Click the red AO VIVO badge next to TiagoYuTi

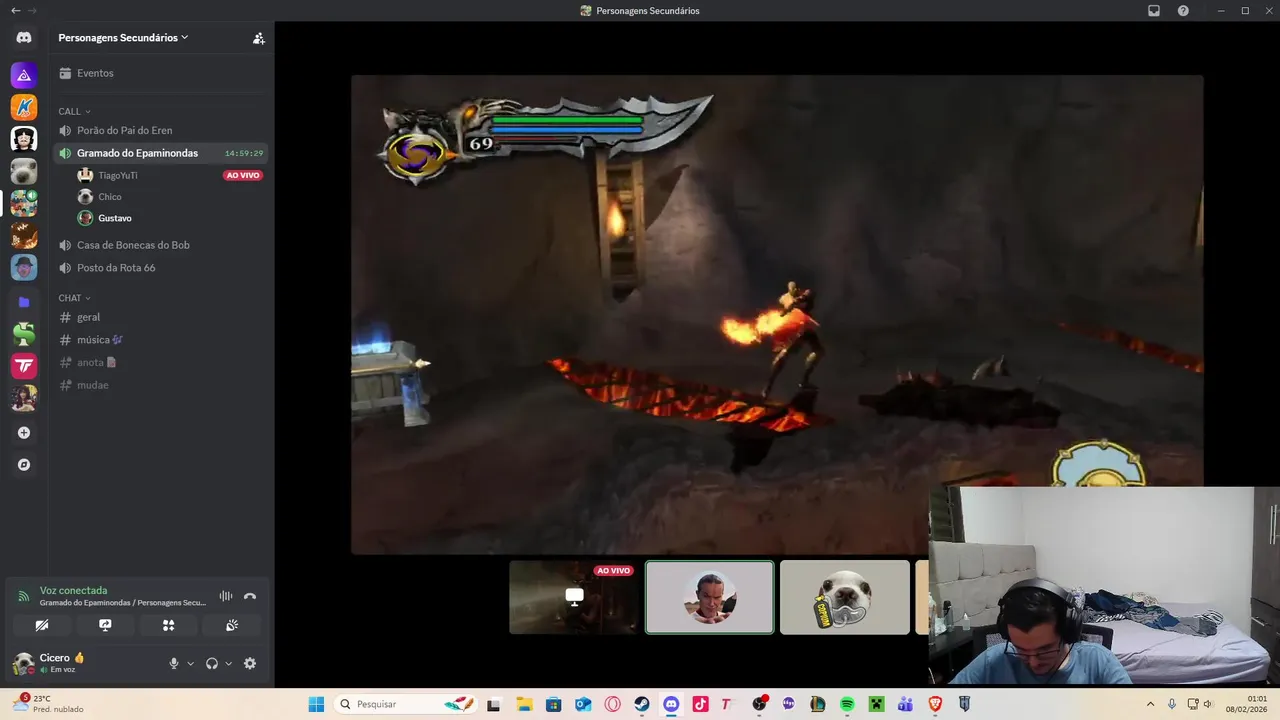pos(243,175)
